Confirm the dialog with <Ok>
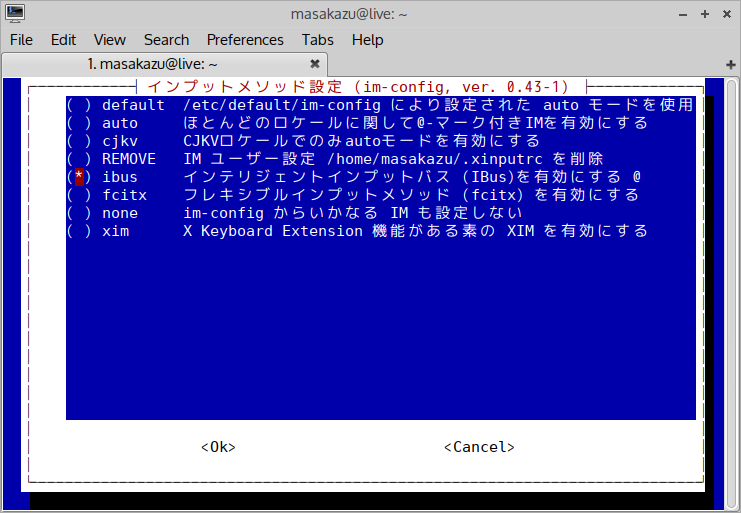Image resolution: width=741 pixels, height=513 pixels. click(x=218, y=447)
